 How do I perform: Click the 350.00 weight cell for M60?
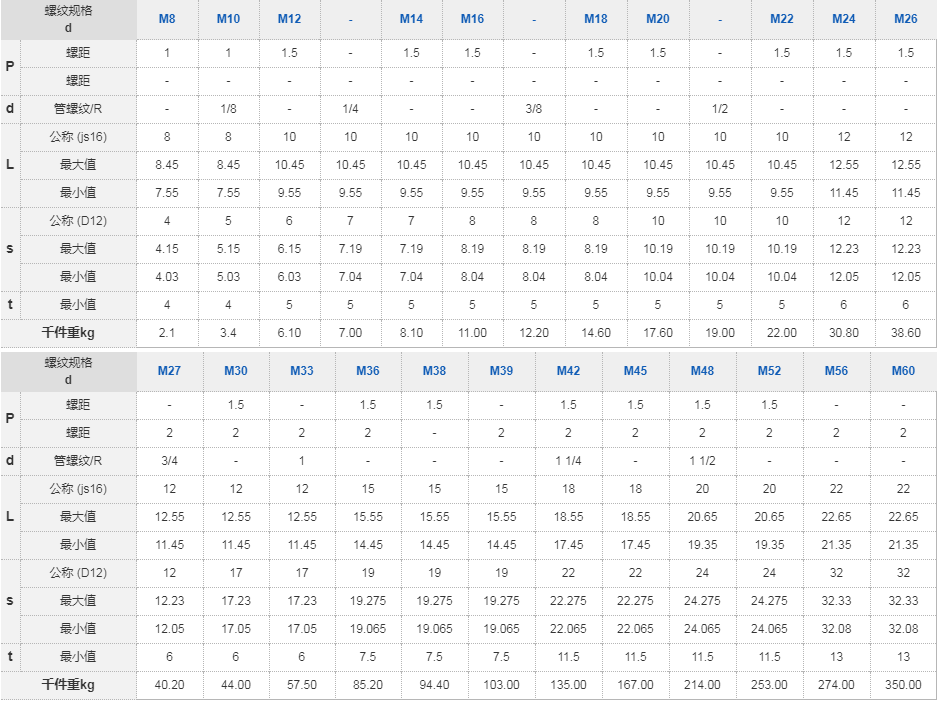[903, 685]
